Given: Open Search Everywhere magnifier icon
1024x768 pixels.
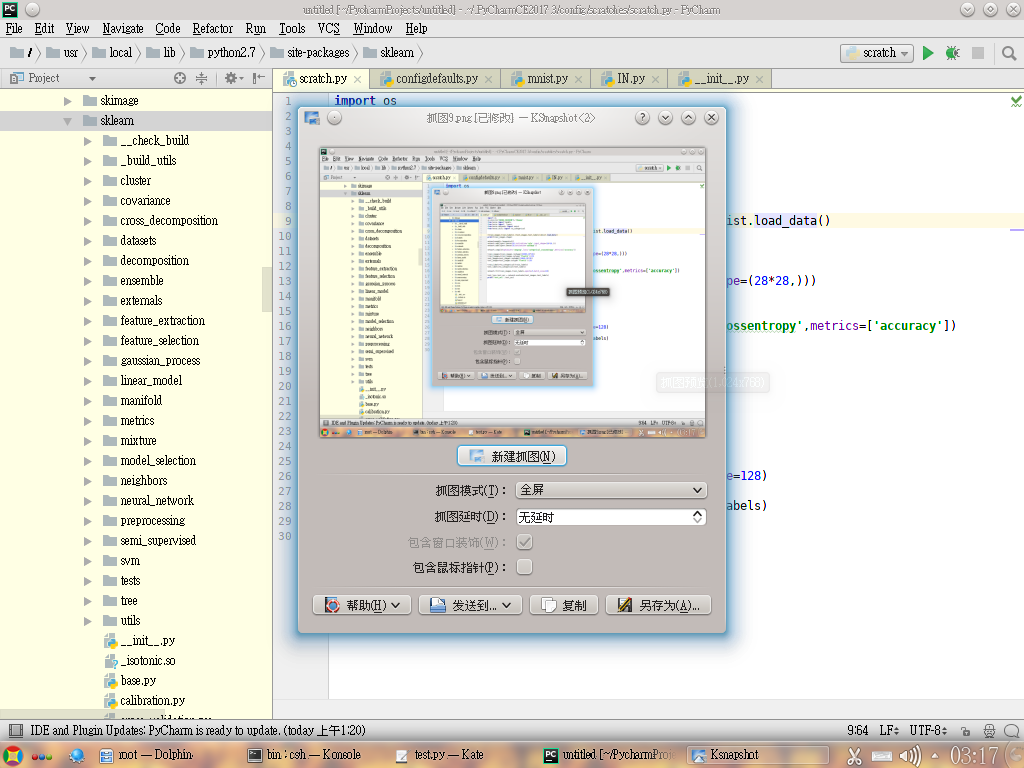Looking at the screenshot, I should [1009, 53].
